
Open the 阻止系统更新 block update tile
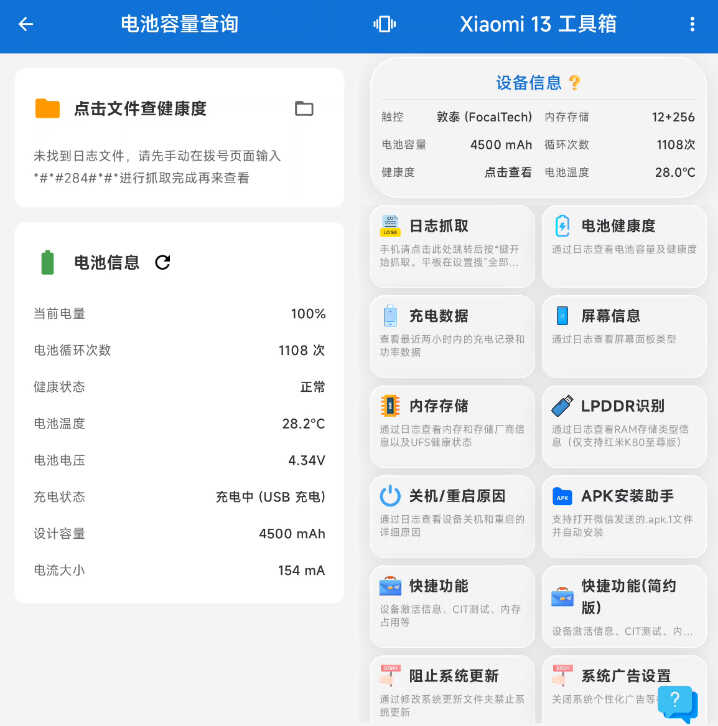tap(452, 690)
